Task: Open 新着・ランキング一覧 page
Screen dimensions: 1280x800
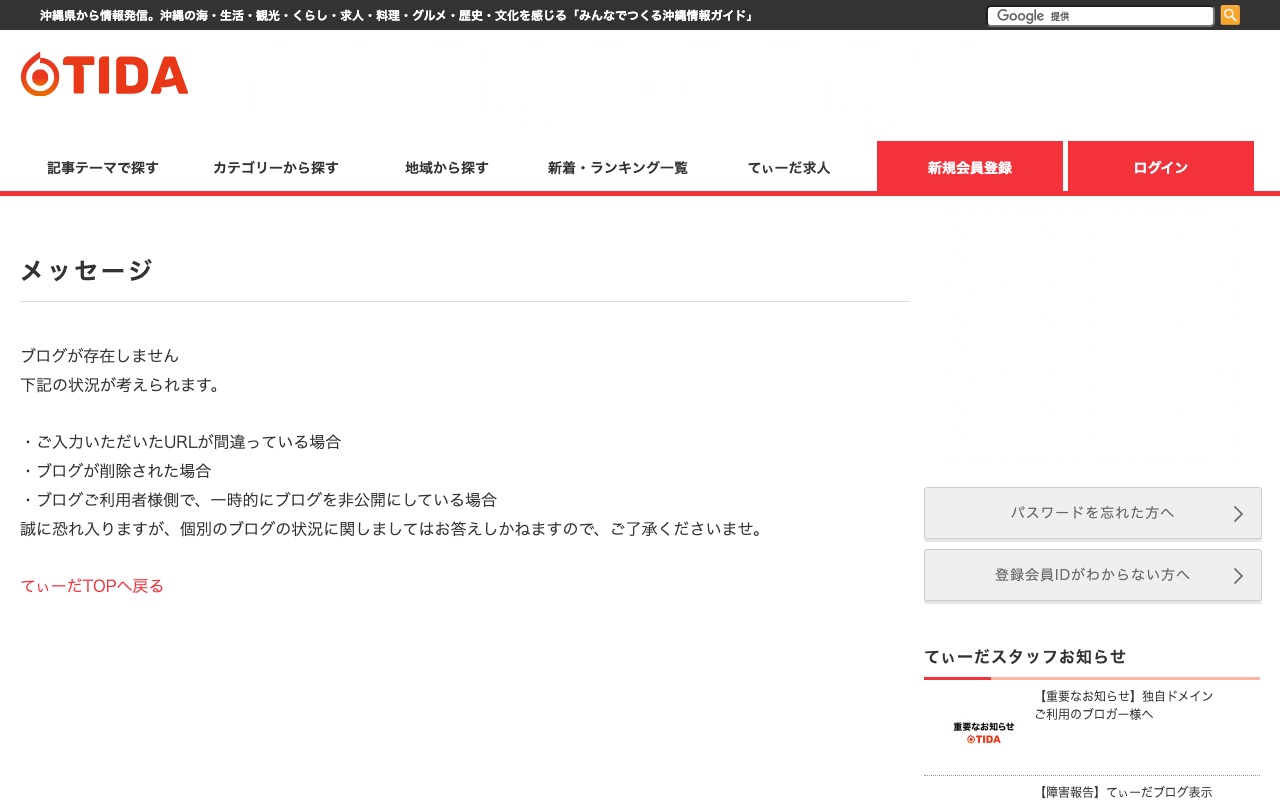Action: pyautogui.click(x=618, y=168)
